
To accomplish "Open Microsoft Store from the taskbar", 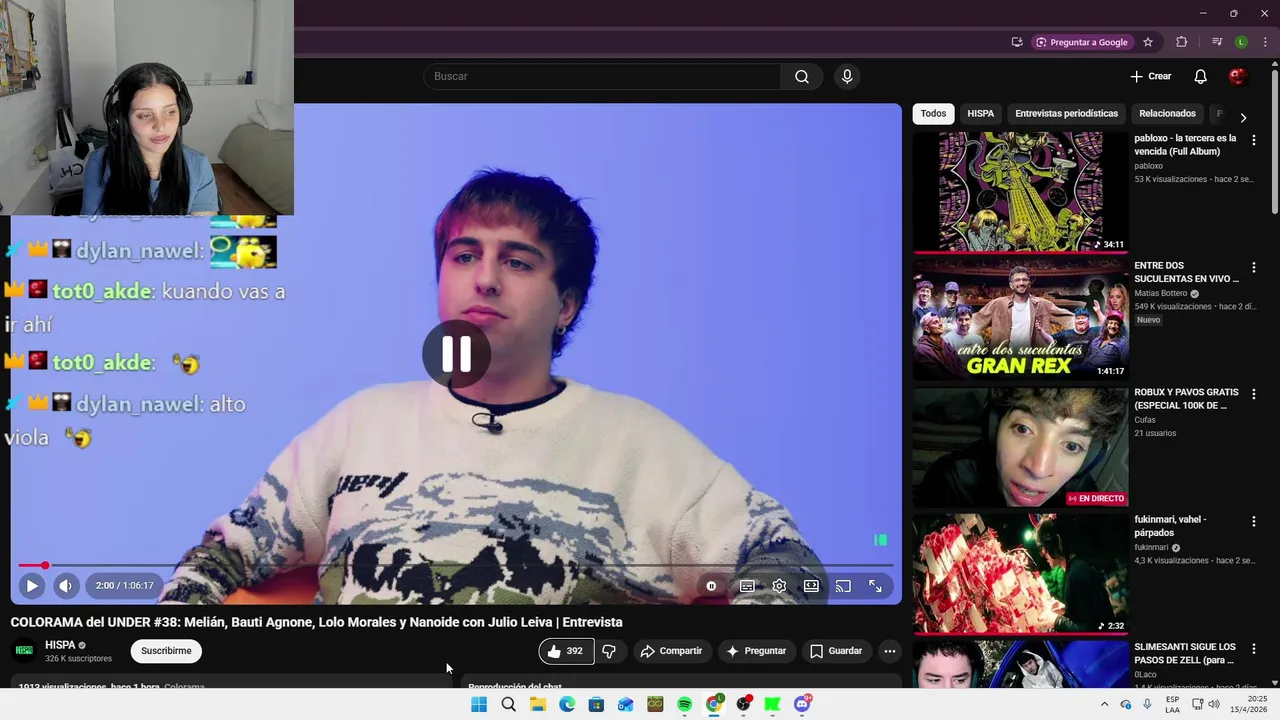I will (596, 704).
